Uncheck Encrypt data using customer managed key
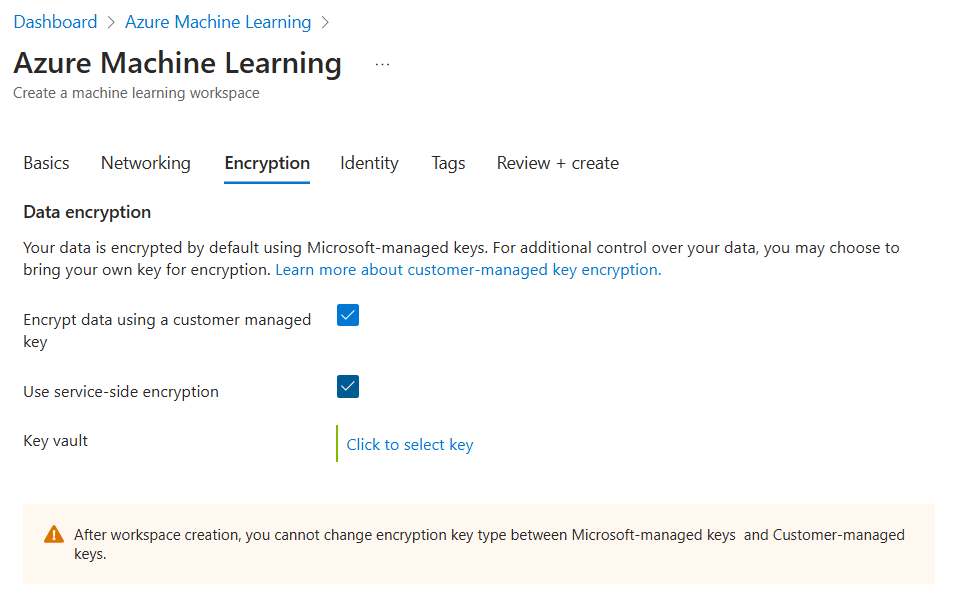This screenshot has width=971, height=598. coord(348,316)
